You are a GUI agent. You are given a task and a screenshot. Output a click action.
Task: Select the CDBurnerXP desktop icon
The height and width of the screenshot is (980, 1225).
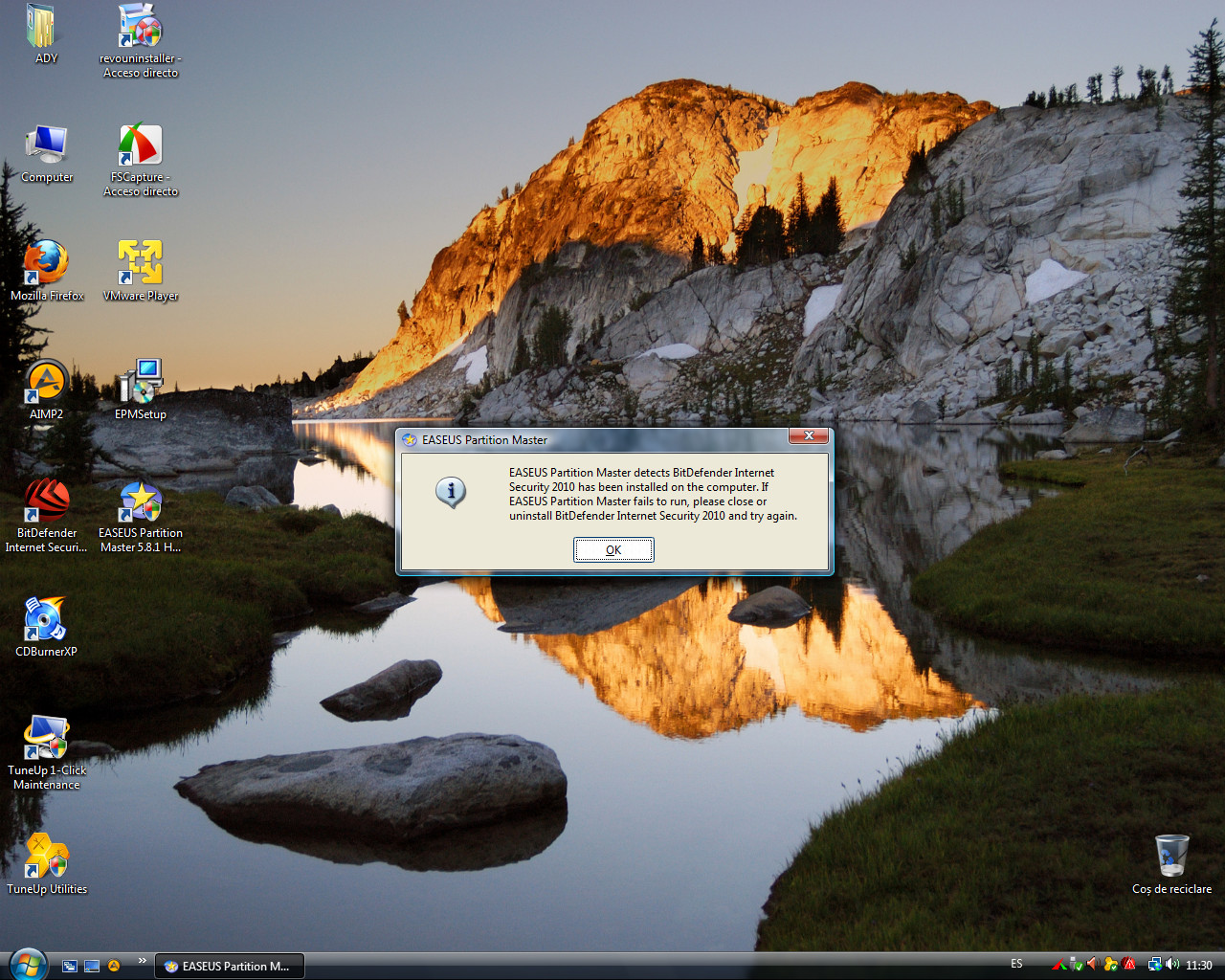point(46,627)
